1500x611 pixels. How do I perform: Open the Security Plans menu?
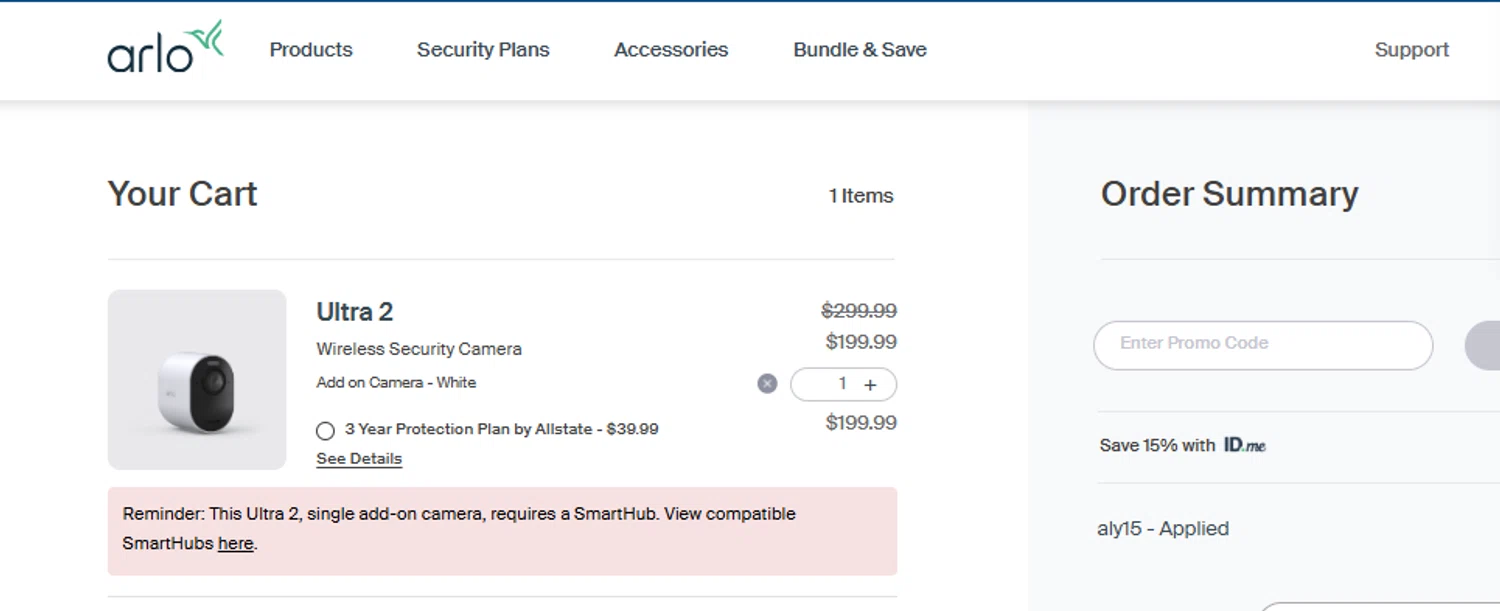click(x=483, y=50)
